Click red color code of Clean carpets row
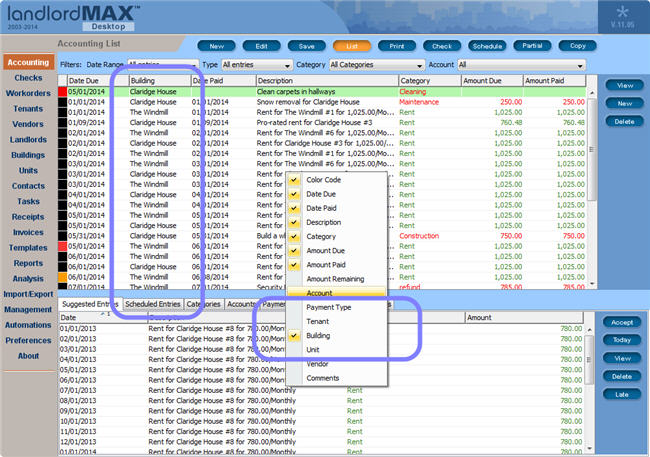 click(x=63, y=92)
